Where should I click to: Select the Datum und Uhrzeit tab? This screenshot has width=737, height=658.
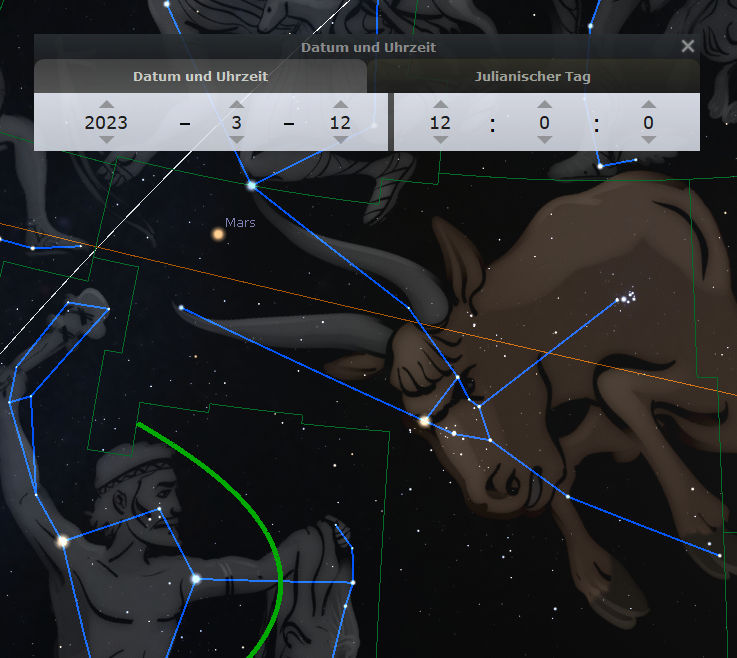pyautogui.click(x=200, y=76)
